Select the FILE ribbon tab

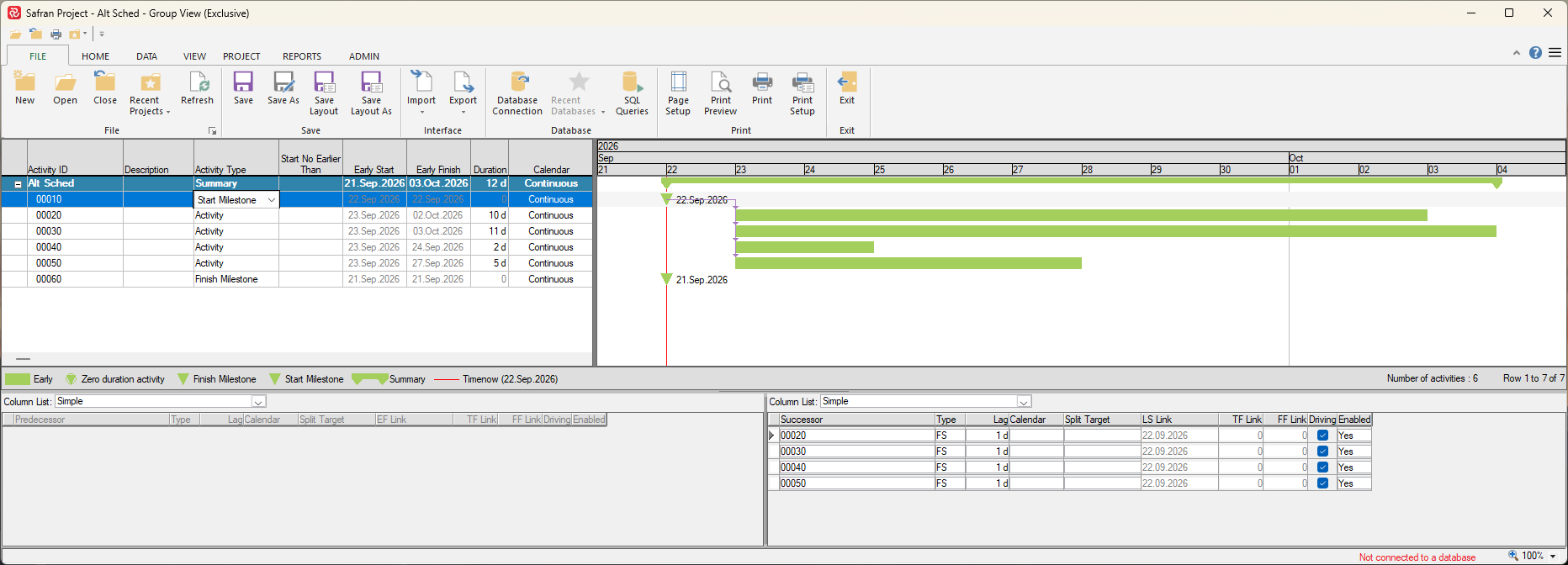pyautogui.click(x=38, y=56)
